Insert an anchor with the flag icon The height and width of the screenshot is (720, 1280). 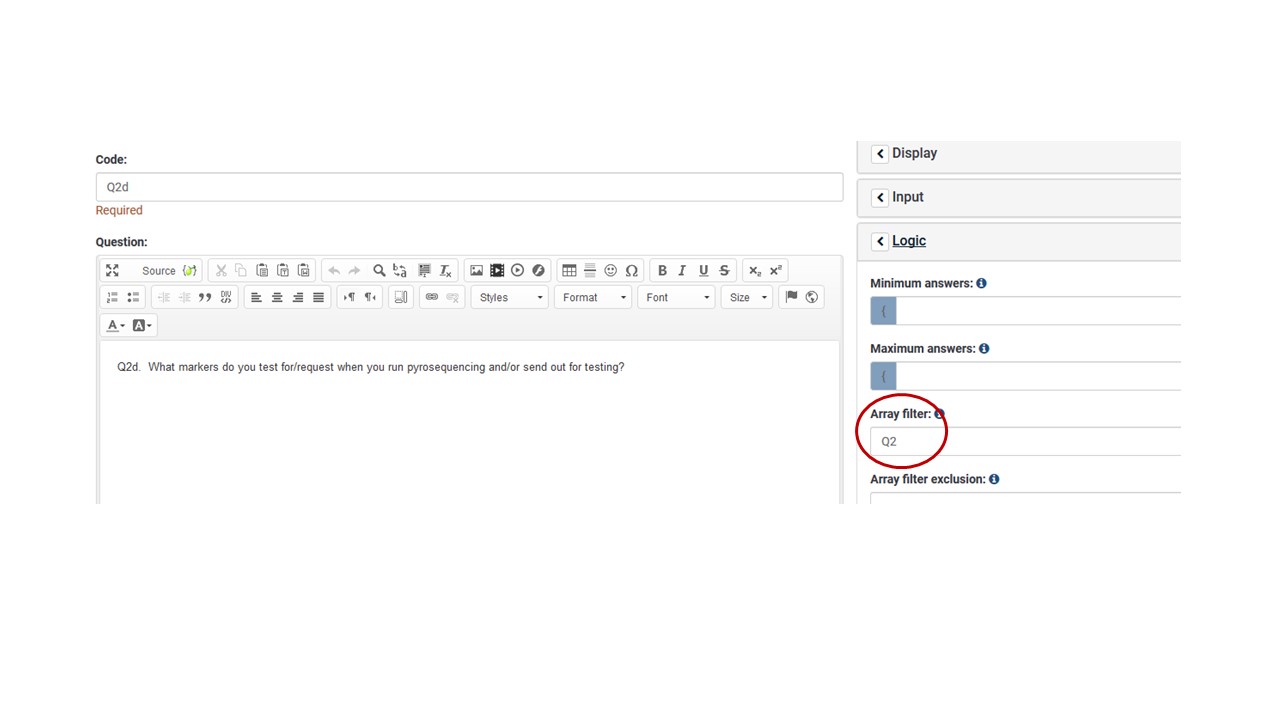click(x=791, y=298)
